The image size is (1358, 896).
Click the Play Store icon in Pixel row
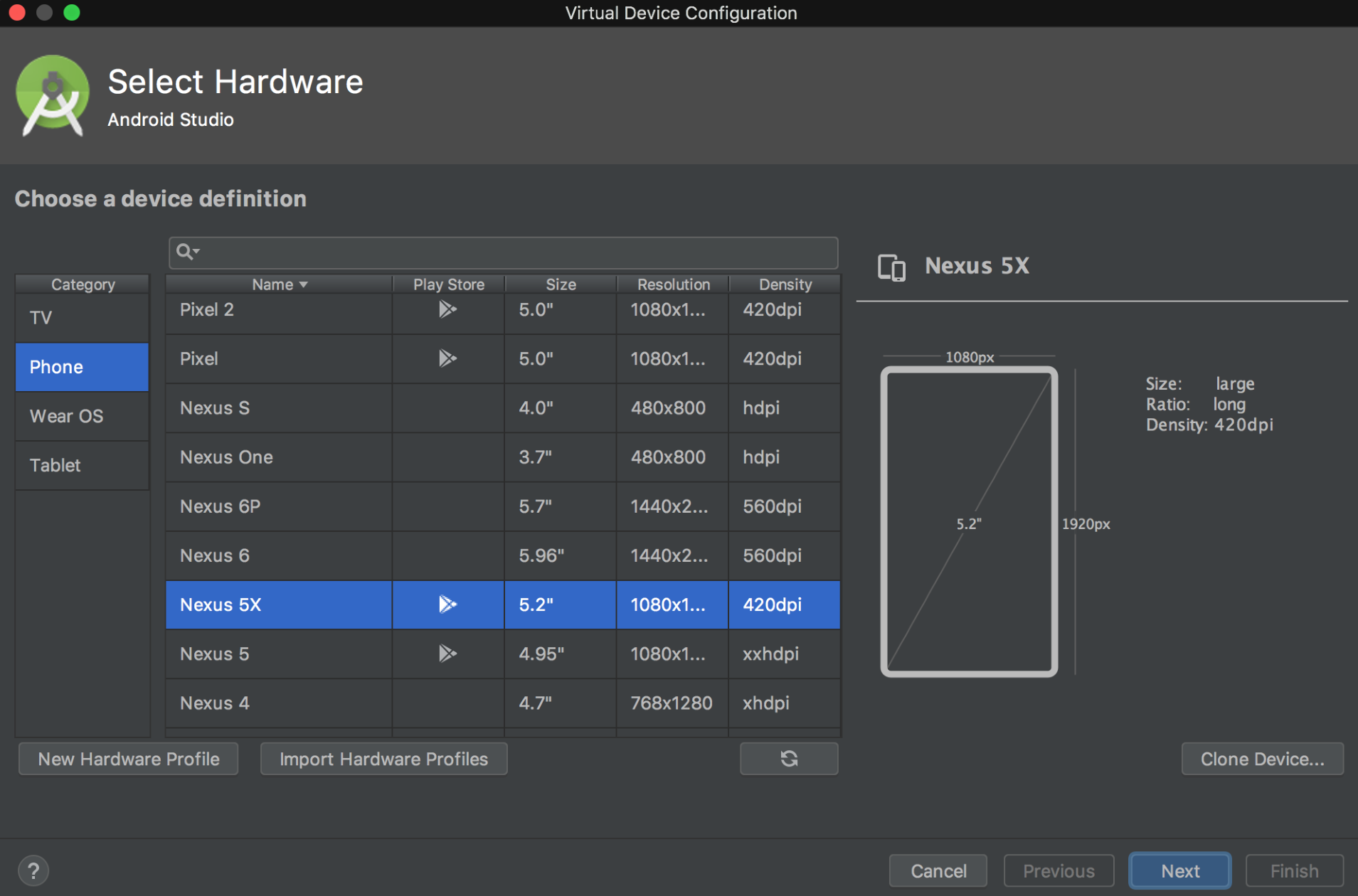point(447,358)
